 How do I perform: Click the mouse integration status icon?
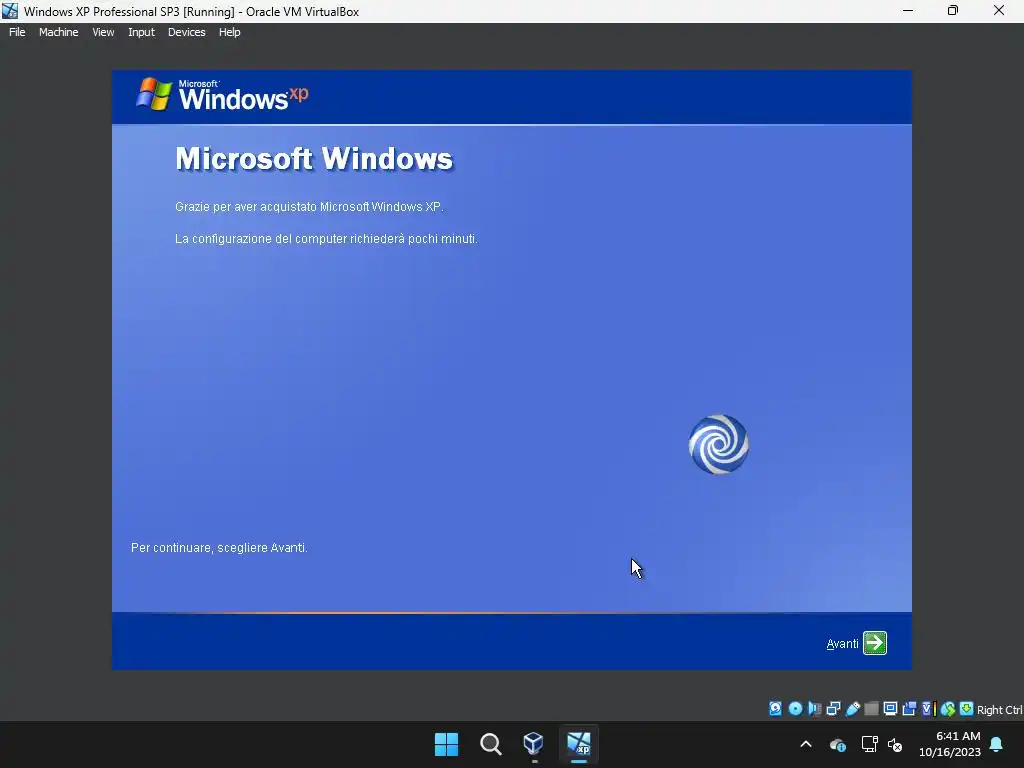point(948,709)
